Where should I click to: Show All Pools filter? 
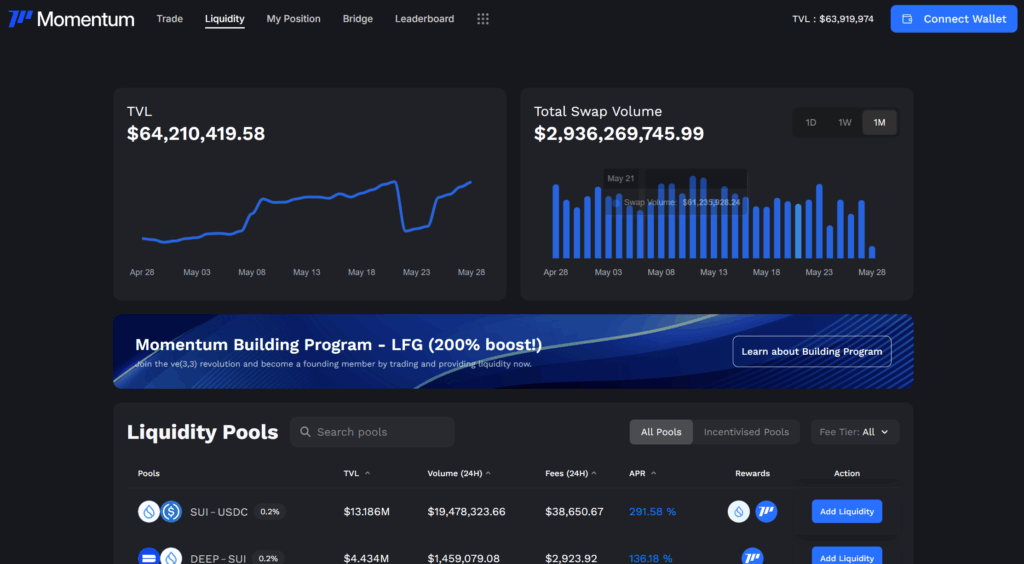click(x=661, y=432)
